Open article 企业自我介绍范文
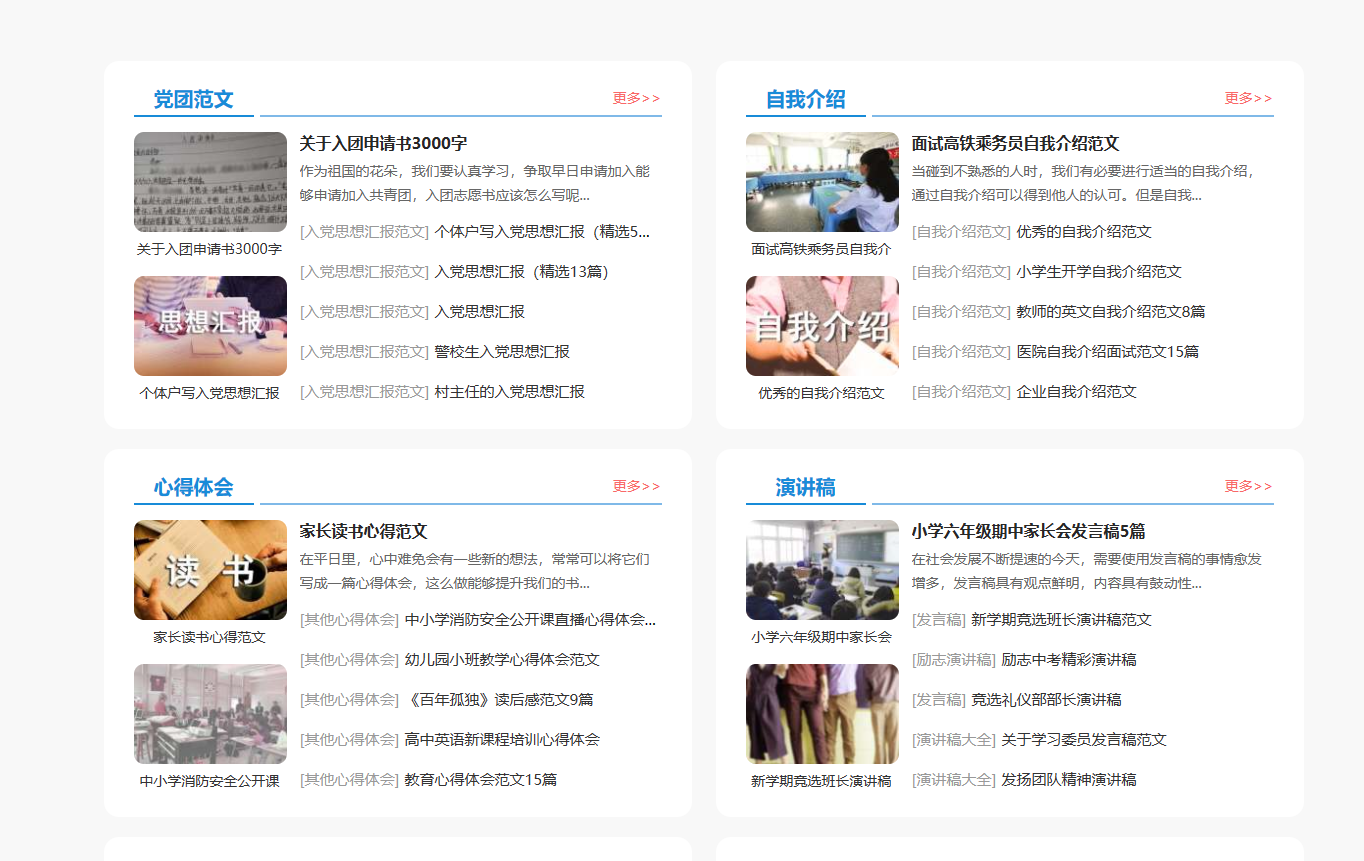 [1076, 392]
